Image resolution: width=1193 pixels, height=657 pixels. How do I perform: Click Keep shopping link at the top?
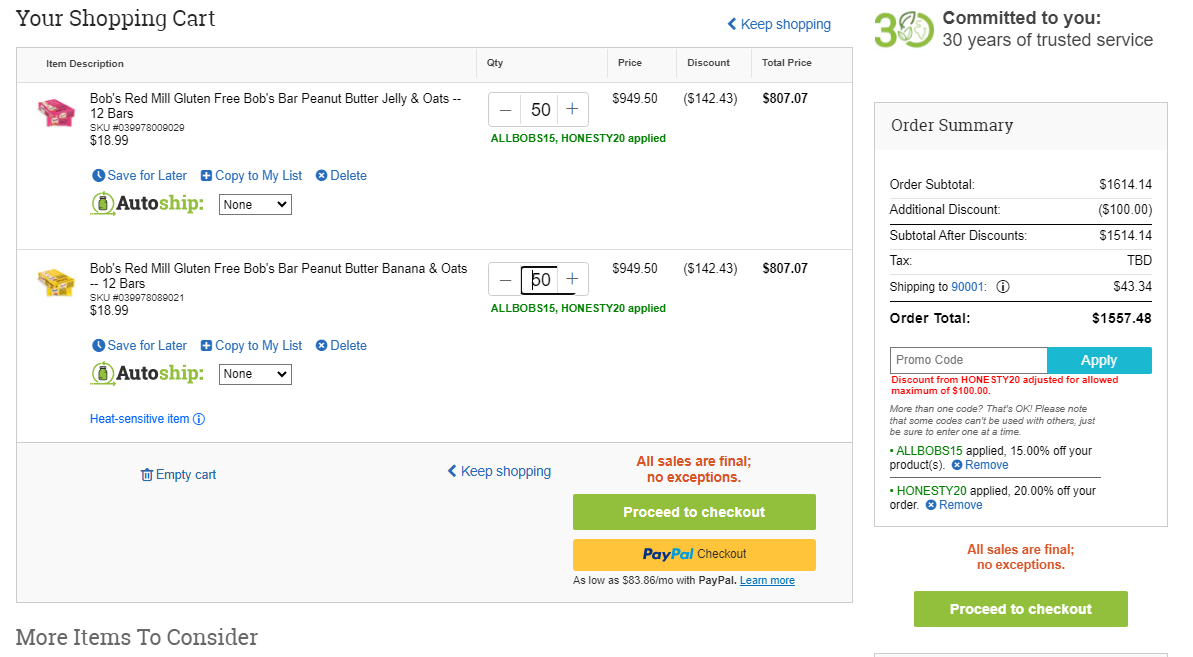[x=779, y=24]
